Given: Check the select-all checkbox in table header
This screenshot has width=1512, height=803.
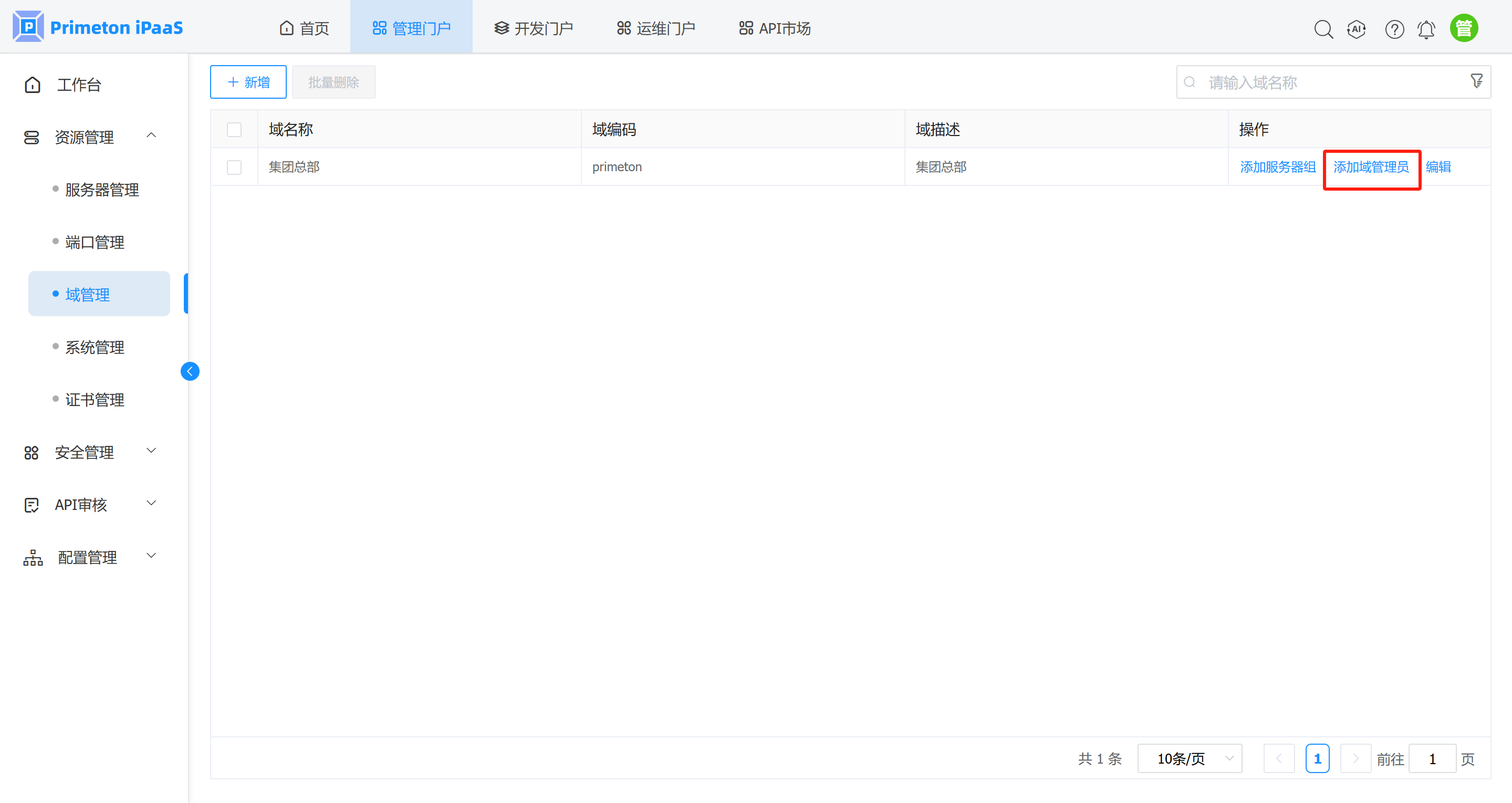Looking at the screenshot, I should [x=234, y=129].
